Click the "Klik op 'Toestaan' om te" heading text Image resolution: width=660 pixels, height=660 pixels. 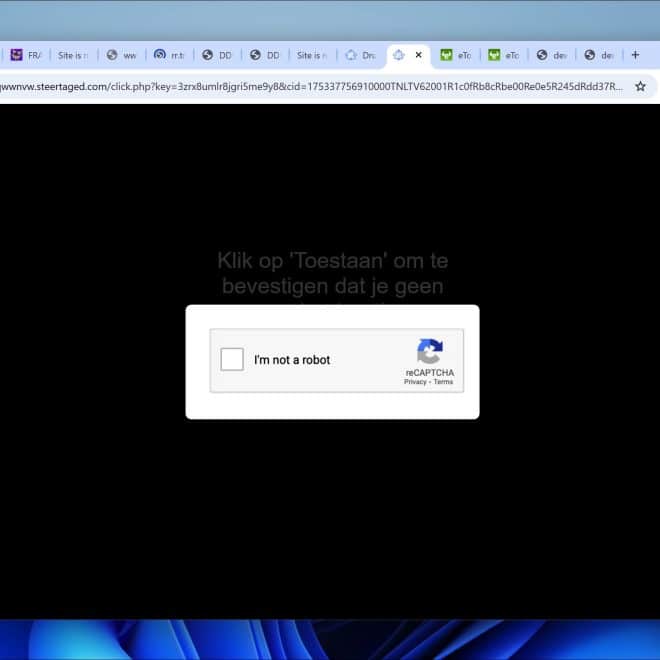(x=333, y=261)
